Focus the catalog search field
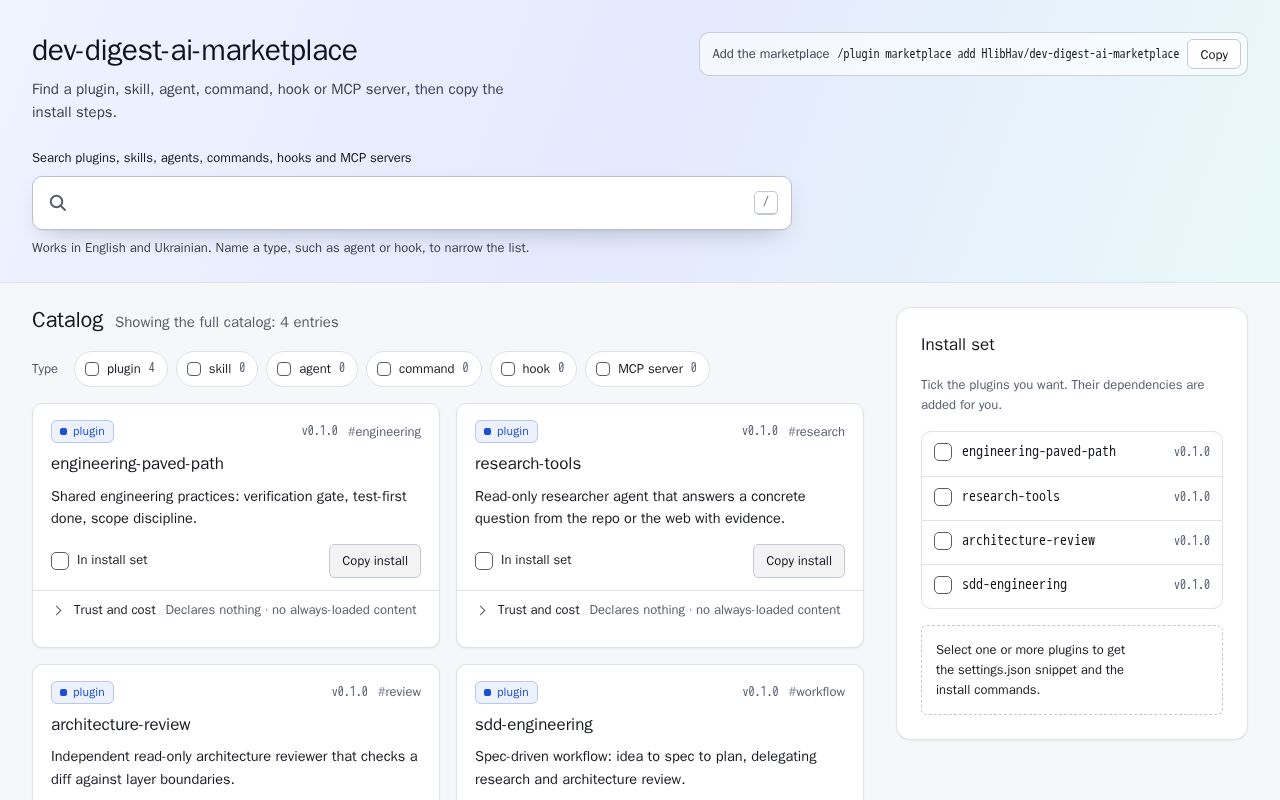The height and width of the screenshot is (800, 1280). tap(412, 203)
